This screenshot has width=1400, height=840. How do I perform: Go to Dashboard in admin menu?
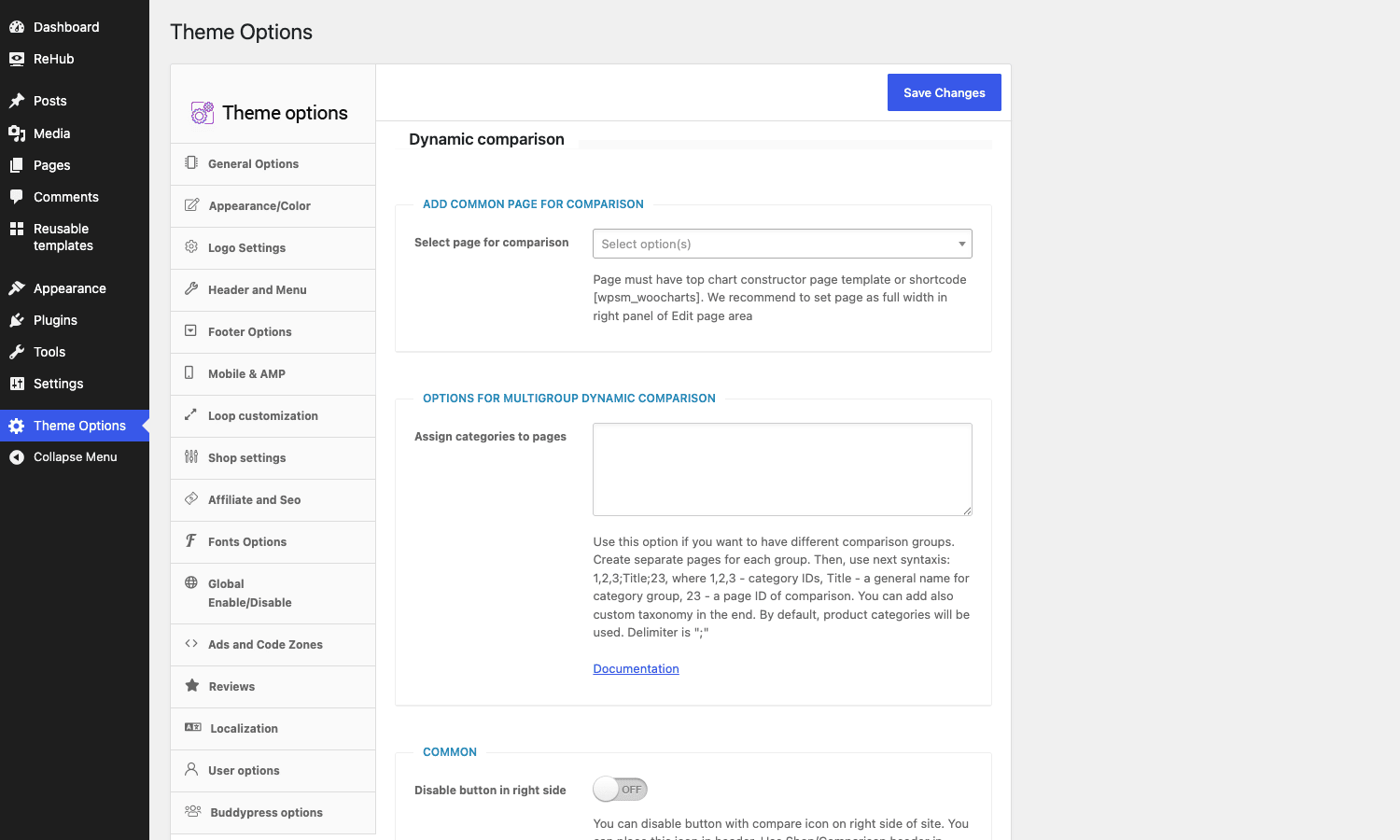tap(75, 27)
